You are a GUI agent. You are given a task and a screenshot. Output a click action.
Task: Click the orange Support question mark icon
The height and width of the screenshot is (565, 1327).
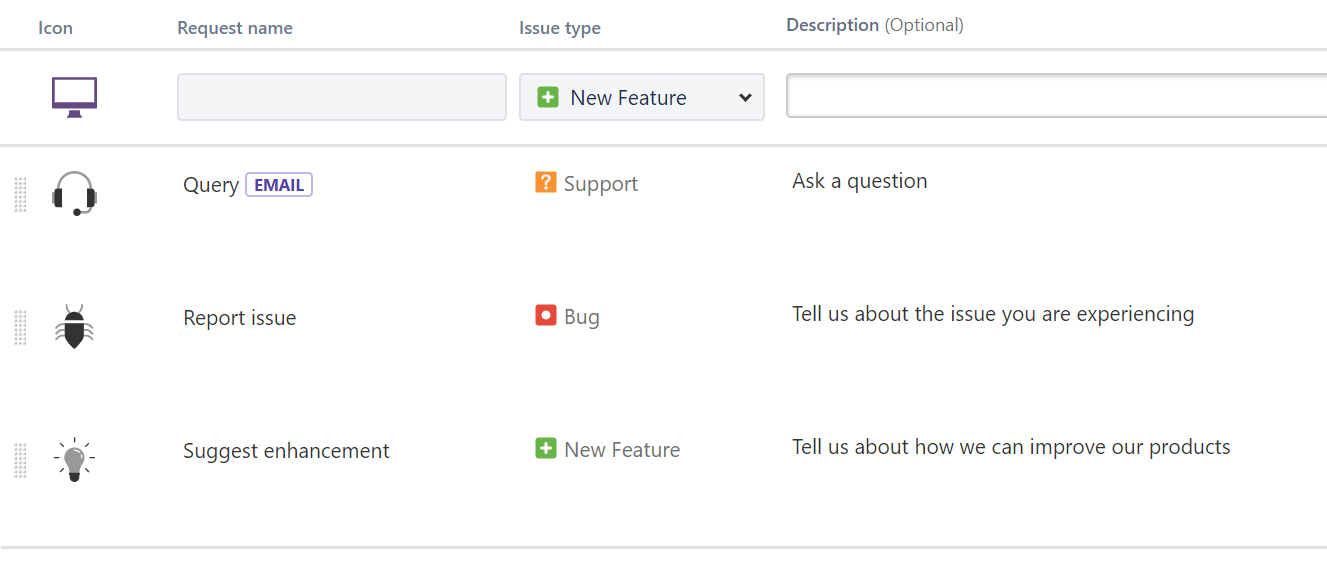coord(546,182)
